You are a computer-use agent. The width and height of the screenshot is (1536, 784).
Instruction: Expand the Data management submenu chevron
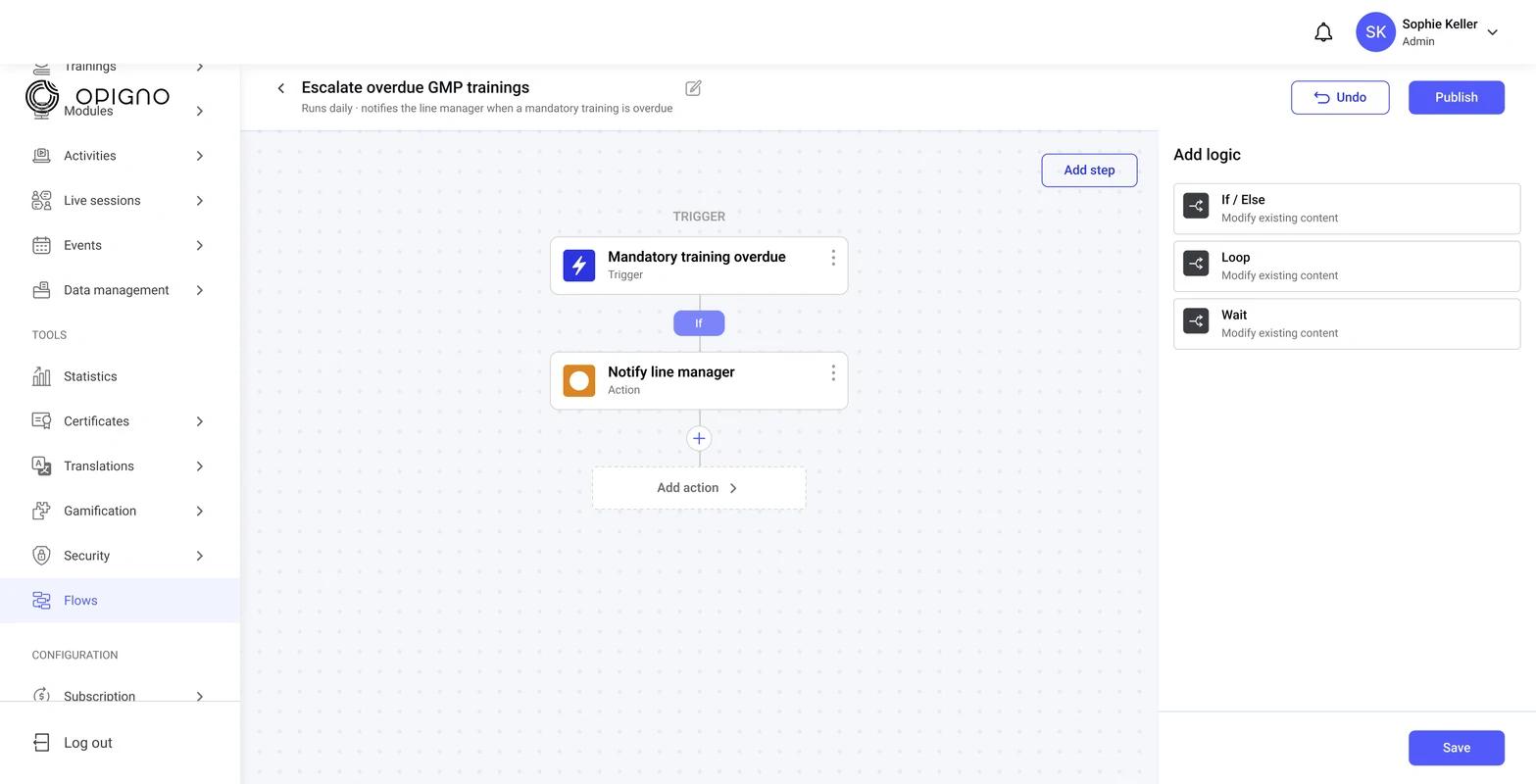click(x=199, y=290)
